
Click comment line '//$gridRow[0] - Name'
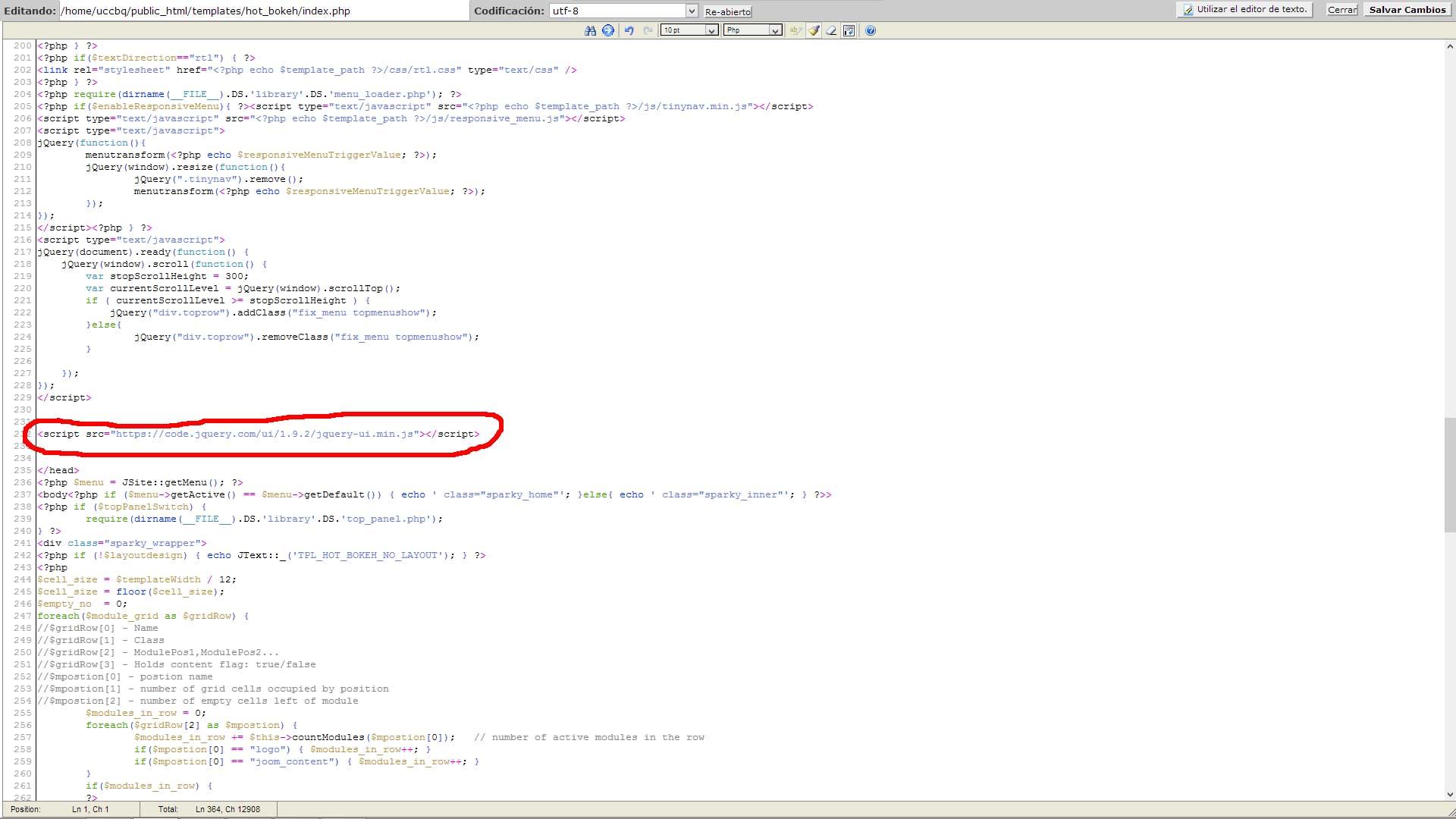pos(98,628)
